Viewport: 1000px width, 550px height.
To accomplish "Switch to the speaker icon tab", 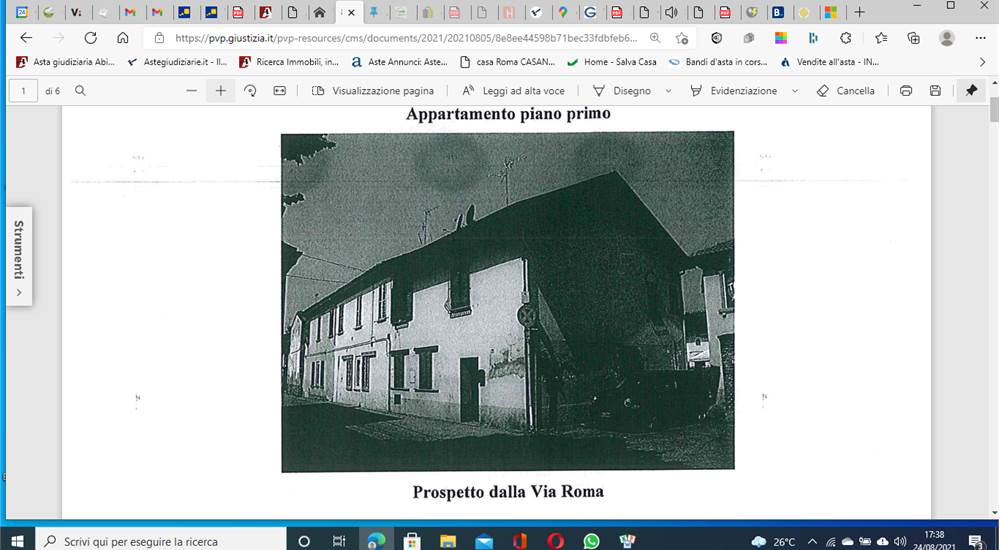I will click(x=671, y=11).
